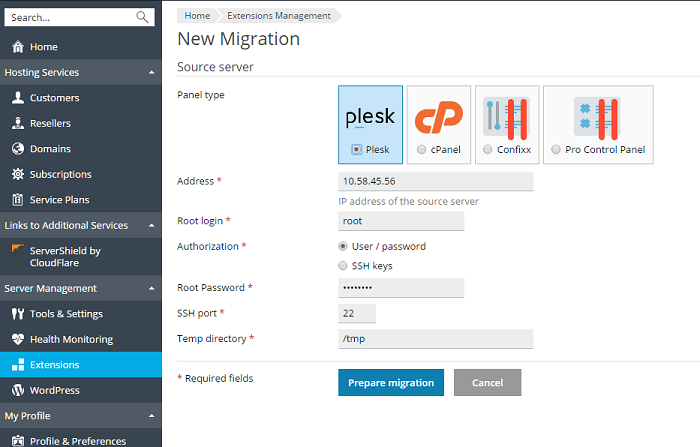The image size is (700, 447).
Task: Collapse Links to Additional Services section
Action: [151, 225]
